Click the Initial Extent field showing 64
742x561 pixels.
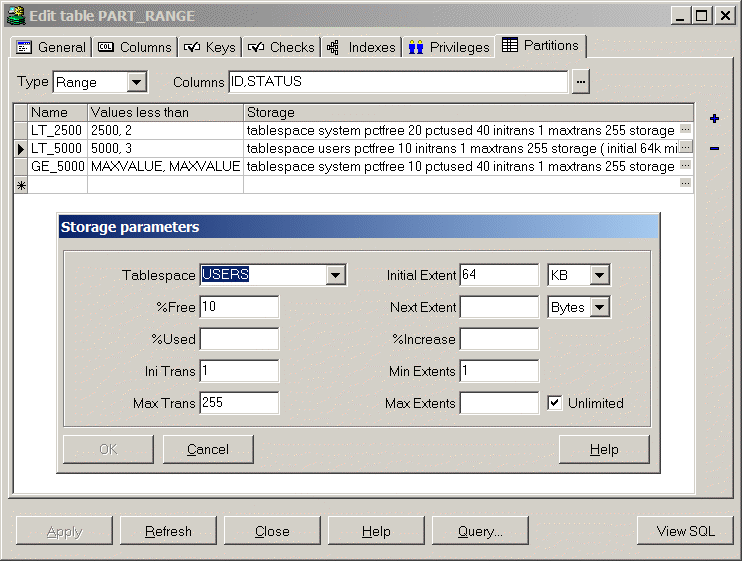pyautogui.click(x=499, y=275)
